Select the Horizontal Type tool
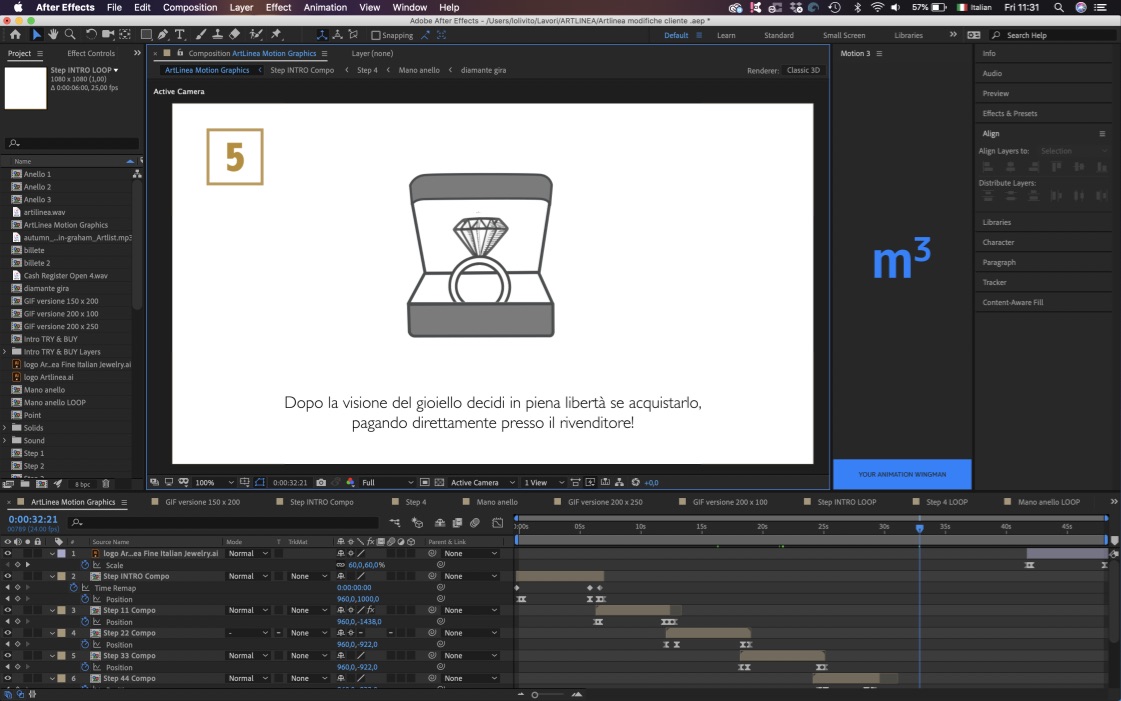Viewport: 1121px width, 701px height. [180, 34]
